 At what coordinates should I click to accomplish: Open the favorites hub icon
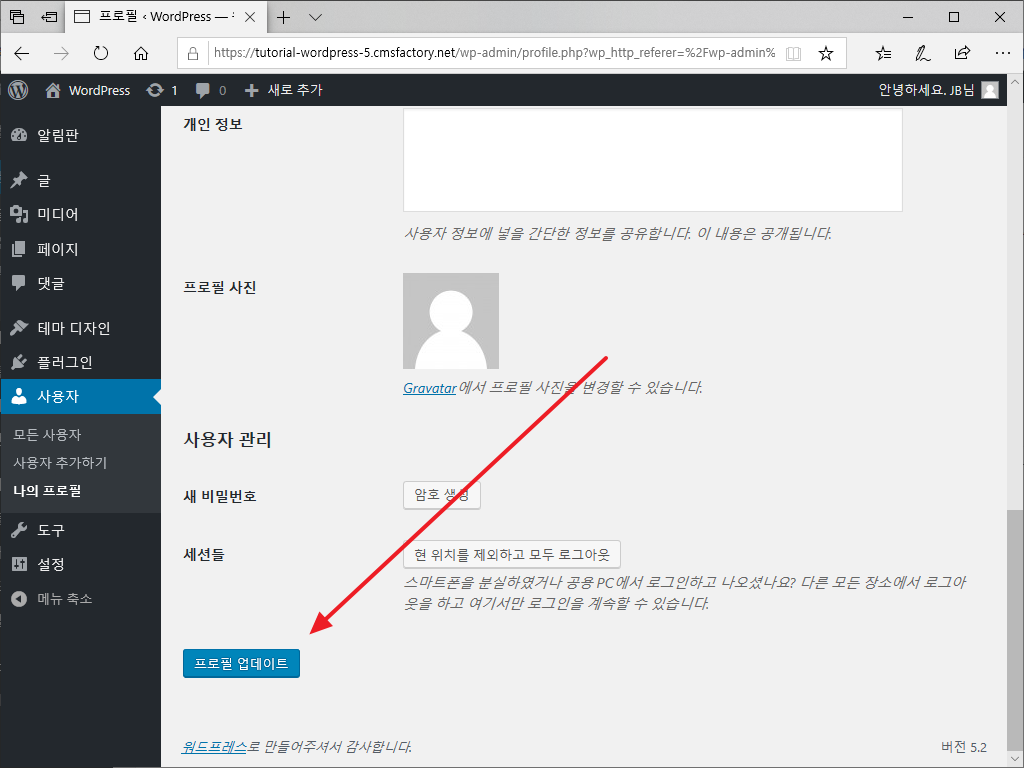tap(883, 54)
